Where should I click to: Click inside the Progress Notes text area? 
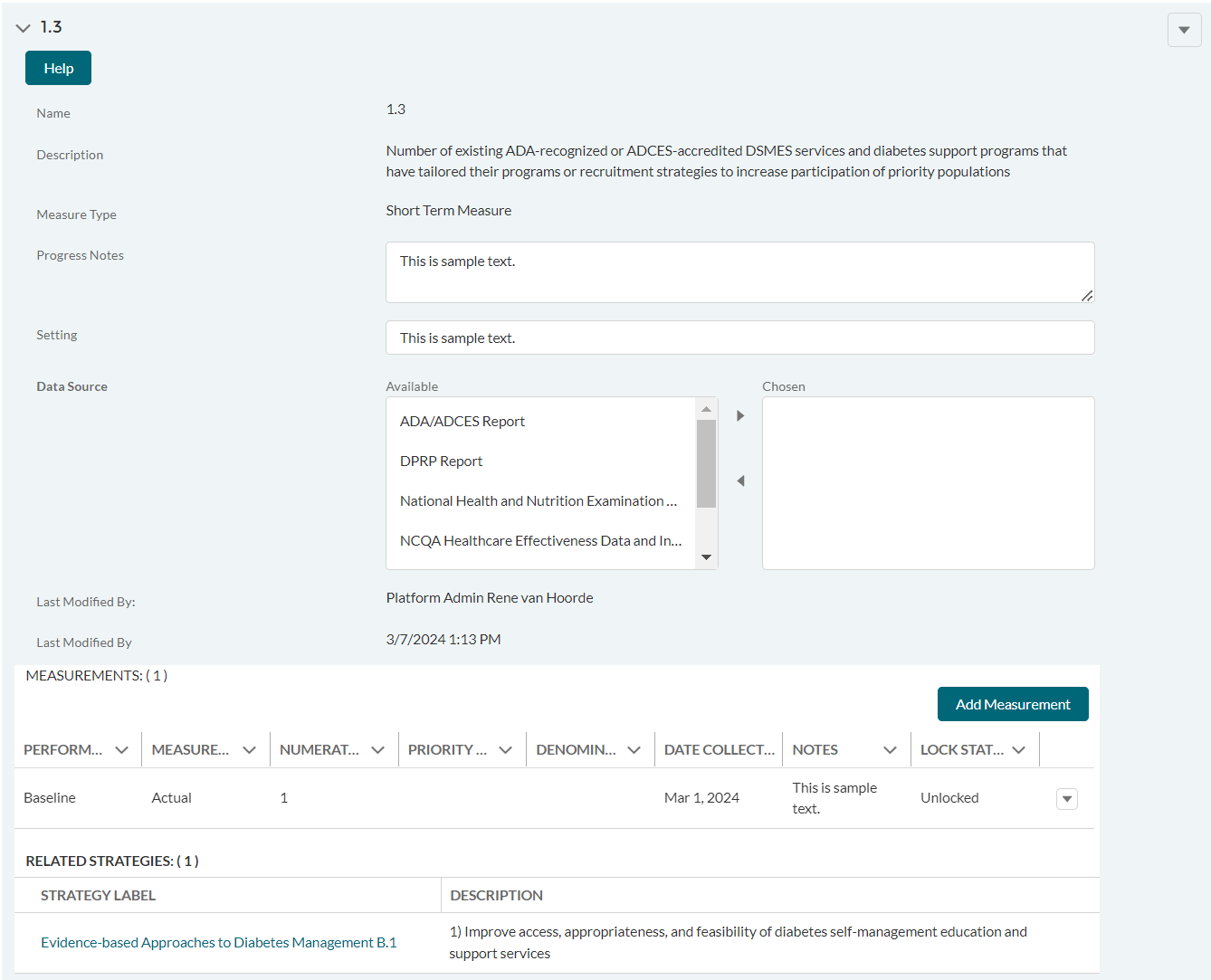(x=739, y=272)
